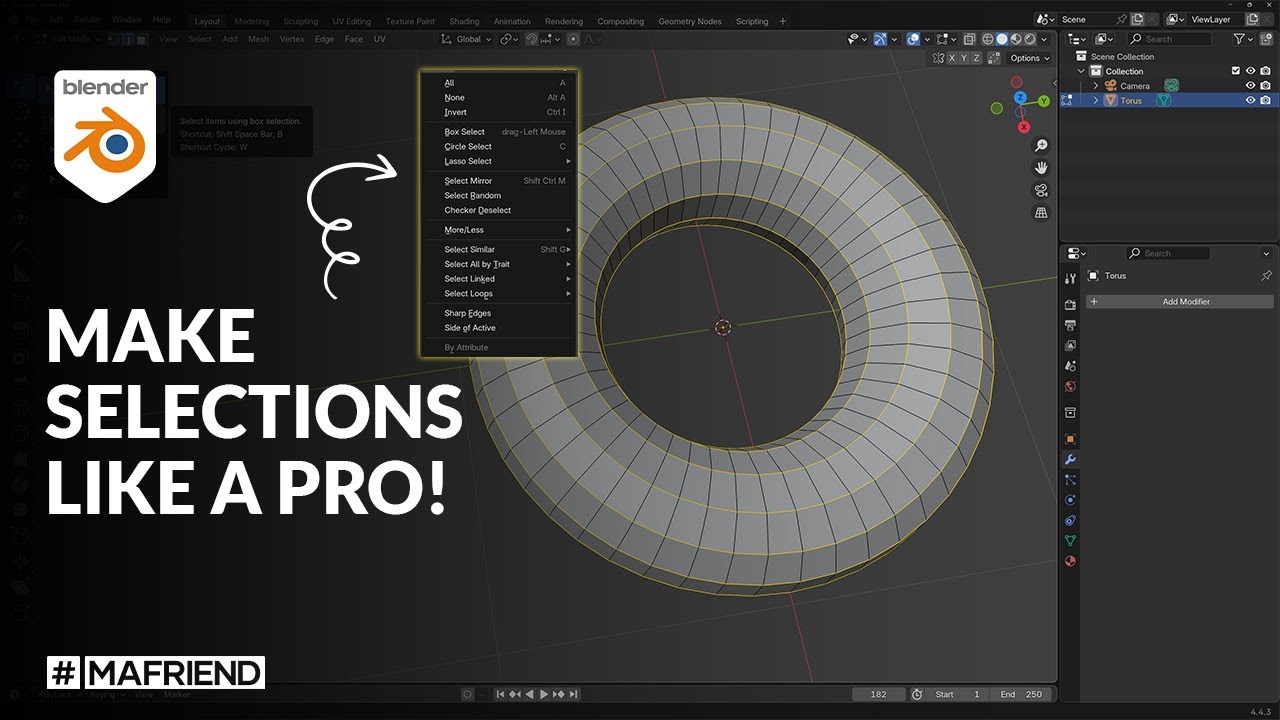
Task: Open the Global transform orientation dropdown
Action: click(x=467, y=39)
